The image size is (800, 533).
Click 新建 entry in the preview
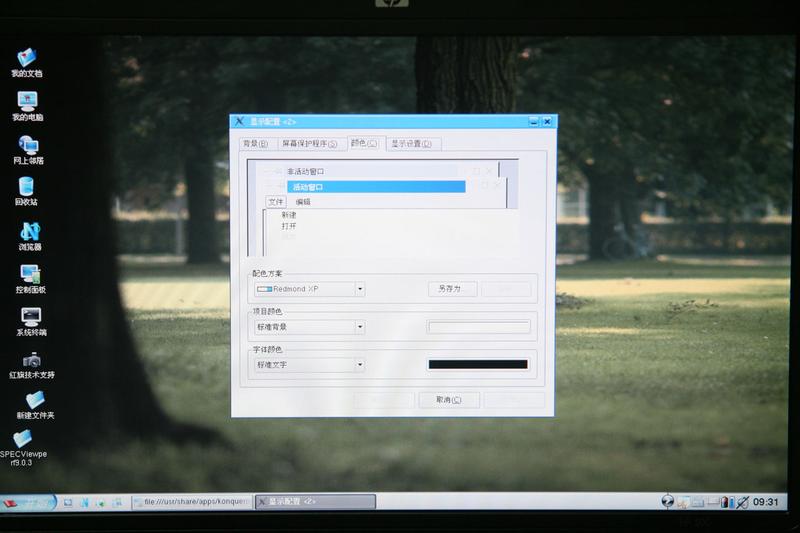[289, 215]
